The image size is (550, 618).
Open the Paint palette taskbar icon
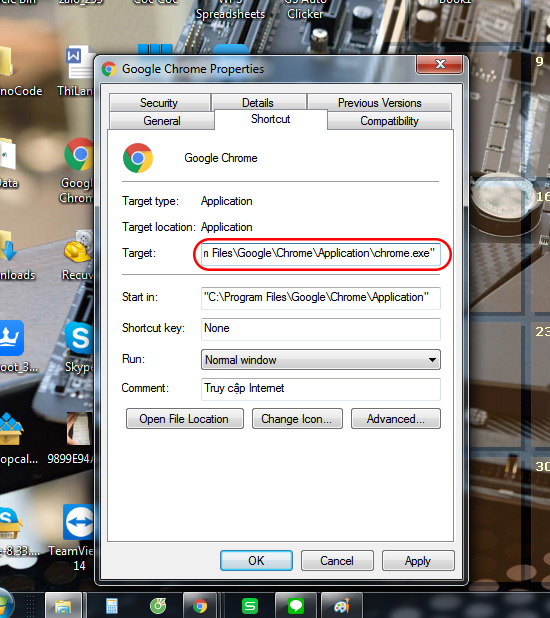(x=342, y=606)
